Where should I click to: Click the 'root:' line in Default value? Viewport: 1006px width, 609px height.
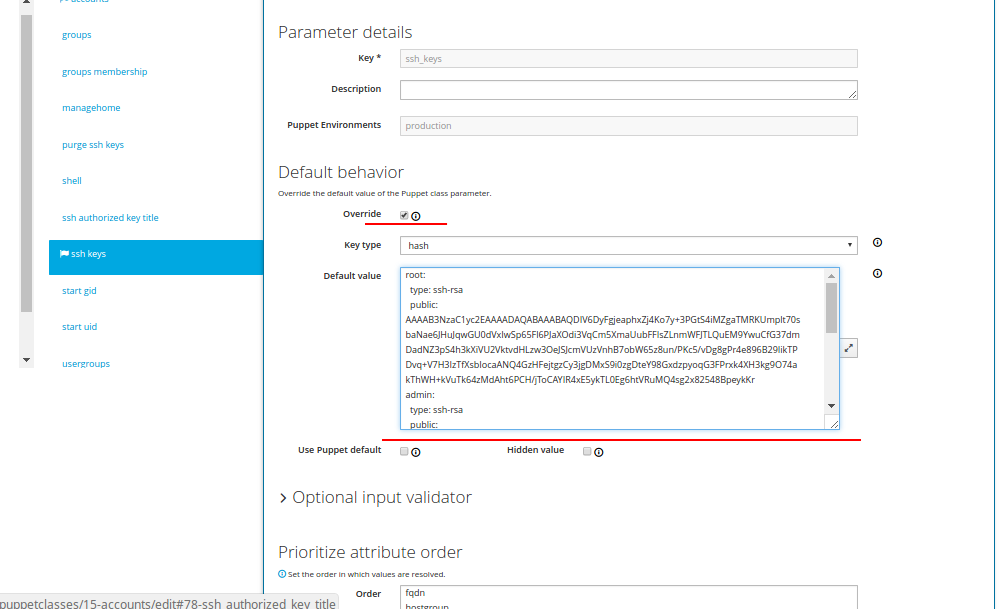pyautogui.click(x=416, y=275)
